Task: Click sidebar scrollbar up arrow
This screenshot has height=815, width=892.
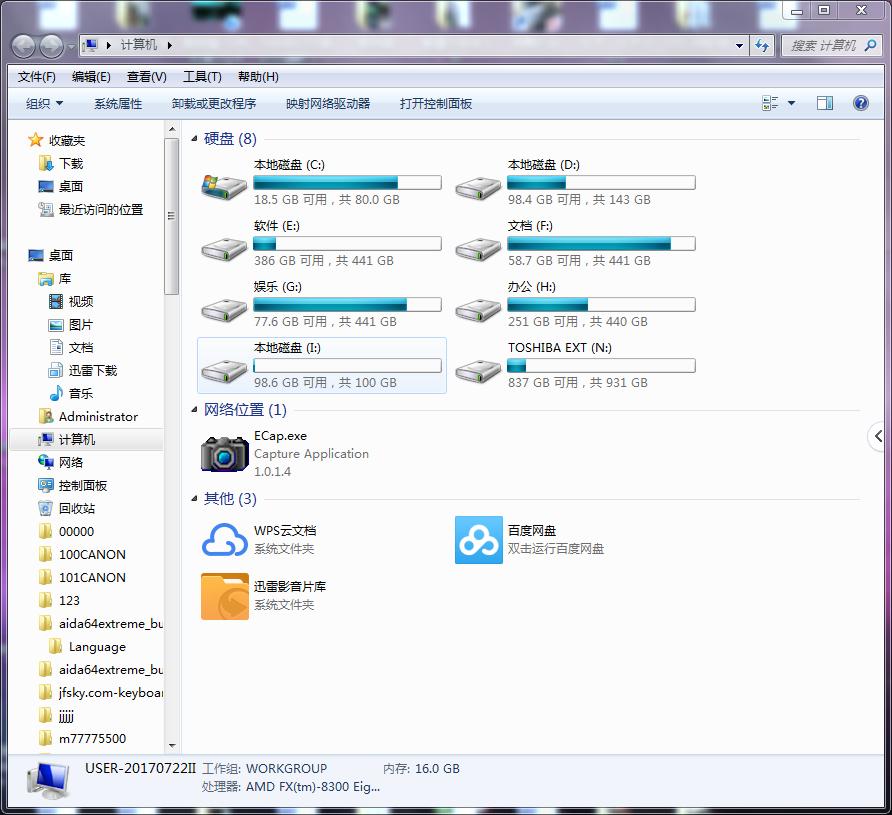Action: 172,130
